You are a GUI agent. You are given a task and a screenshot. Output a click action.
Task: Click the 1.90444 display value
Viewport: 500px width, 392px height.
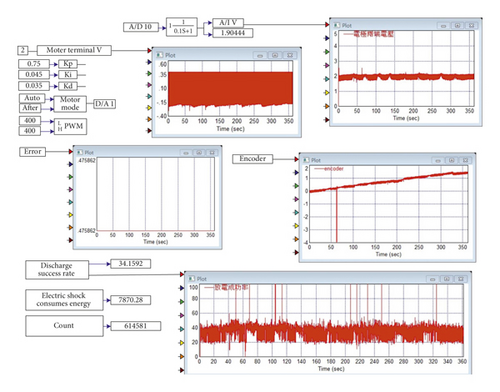[233, 33]
